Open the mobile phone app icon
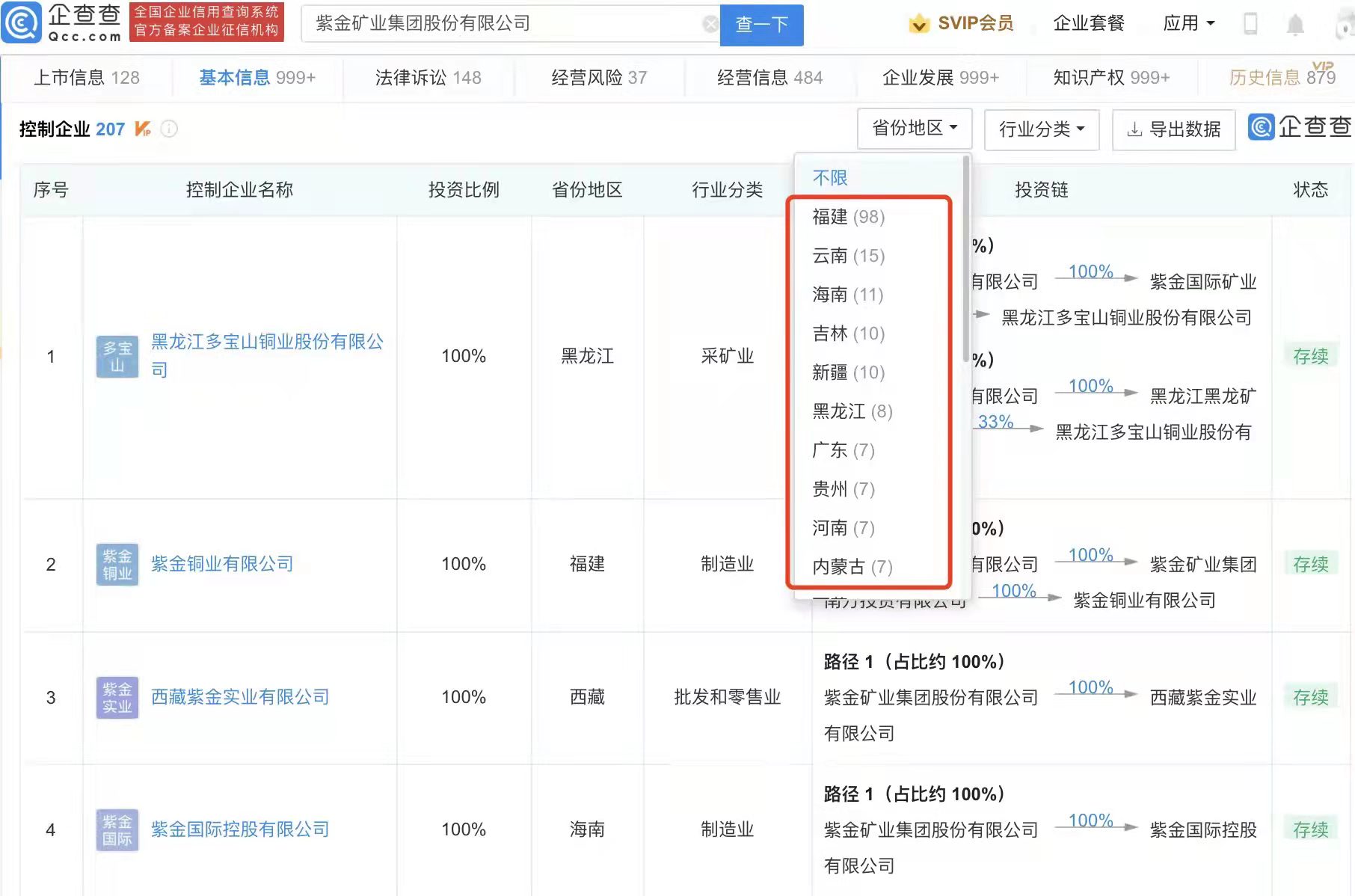The height and width of the screenshot is (896, 1355). point(1250,24)
